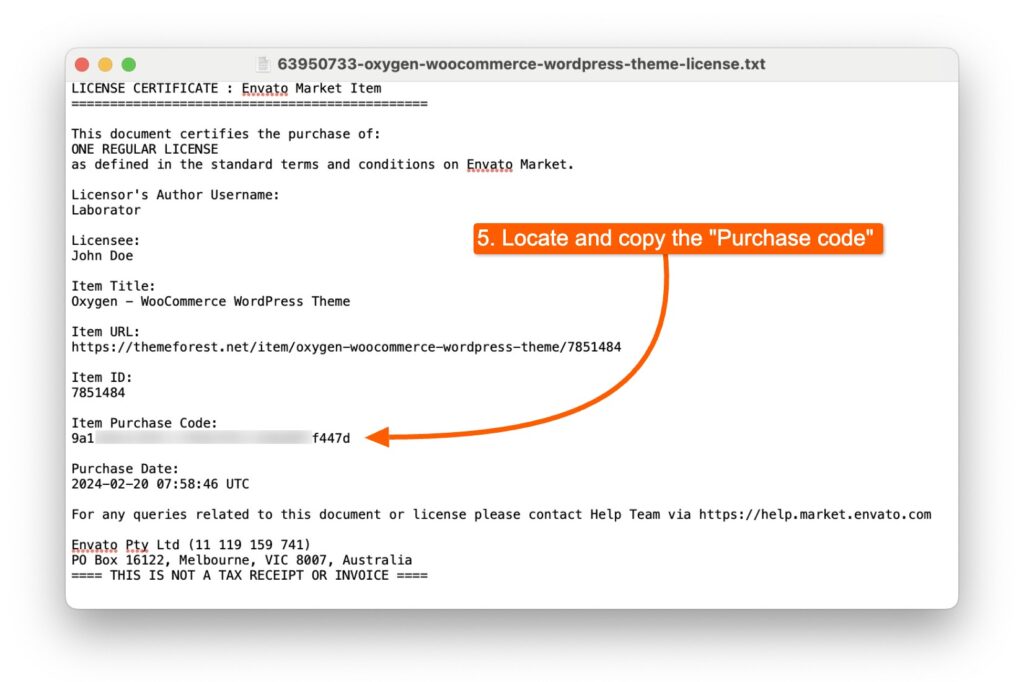1024x682 pixels.
Task: Click the address line "PO Box 16122, Melbourne"
Action: [x=242, y=560]
